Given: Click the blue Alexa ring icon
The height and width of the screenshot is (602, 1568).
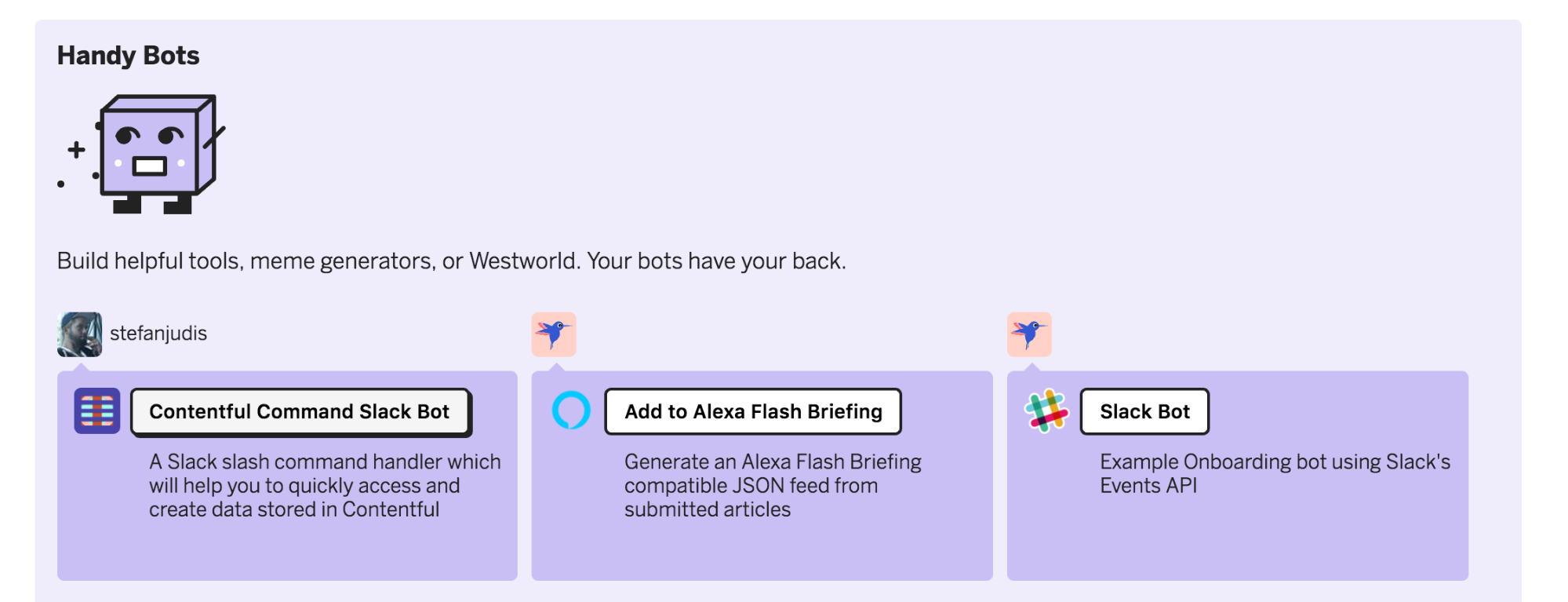Looking at the screenshot, I should [x=571, y=410].
